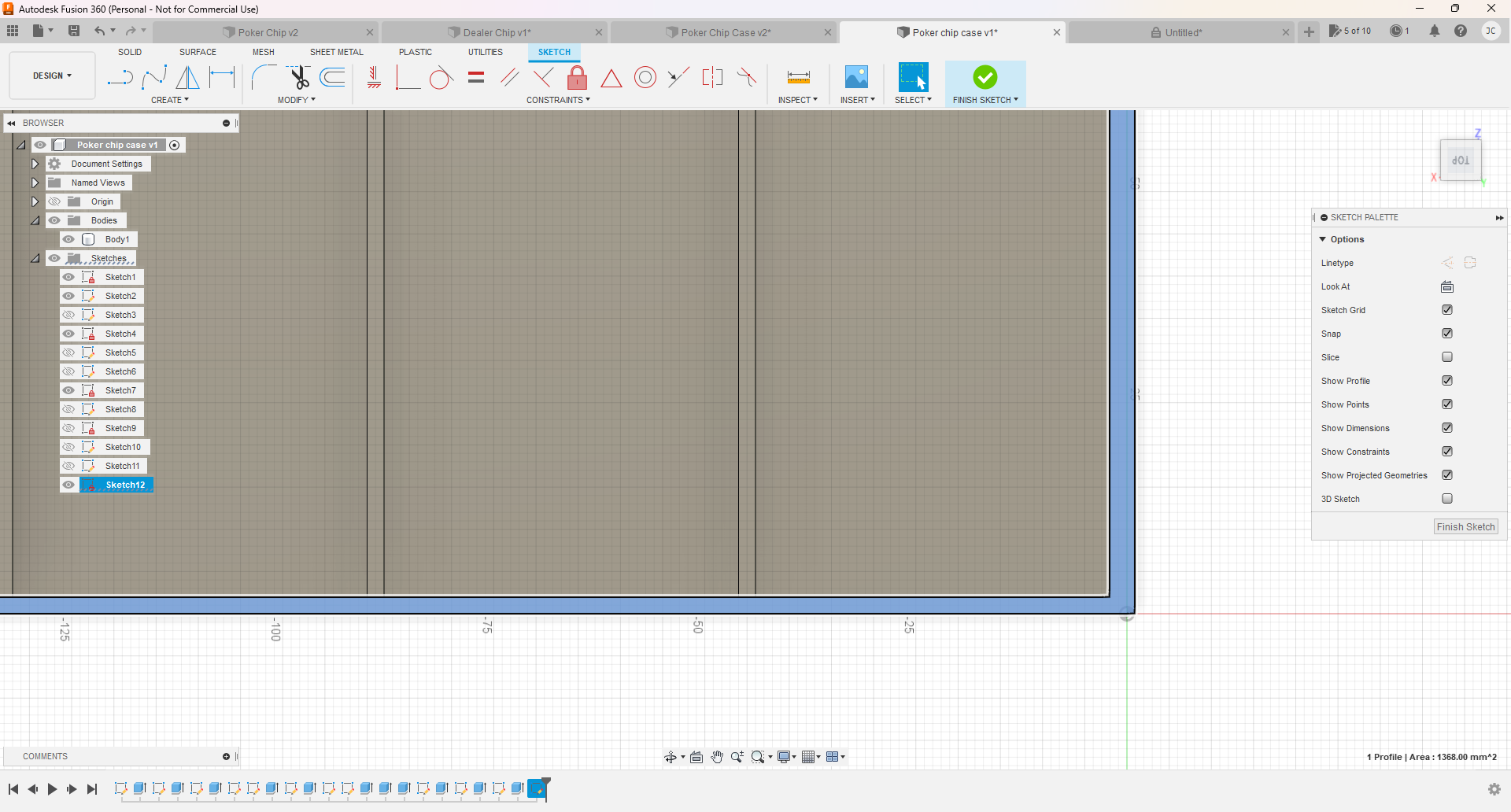The image size is (1511, 812).
Task: Apply the Concentric constraint
Action: [x=645, y=77]
